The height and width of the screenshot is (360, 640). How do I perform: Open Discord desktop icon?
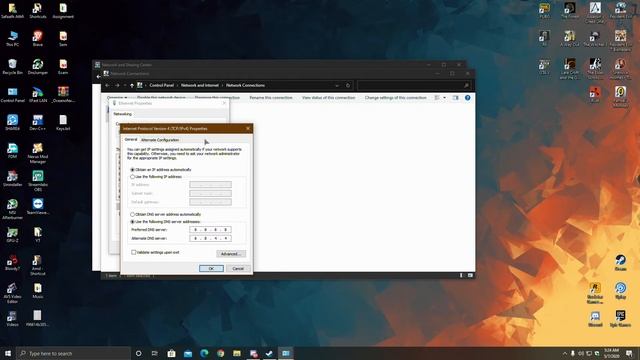click(x=595, y=319)
